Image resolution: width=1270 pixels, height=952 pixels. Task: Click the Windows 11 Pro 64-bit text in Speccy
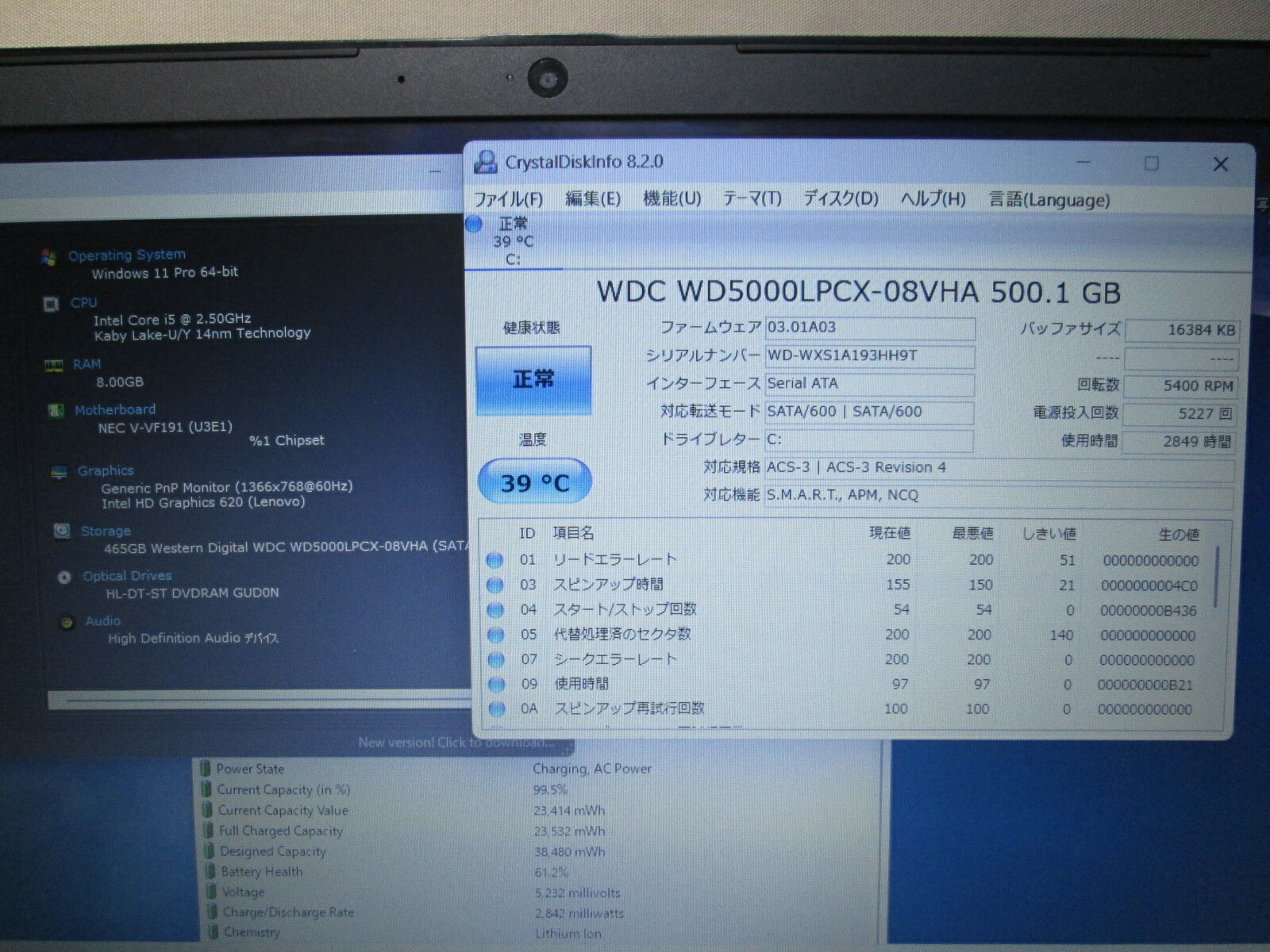(164, 273)
